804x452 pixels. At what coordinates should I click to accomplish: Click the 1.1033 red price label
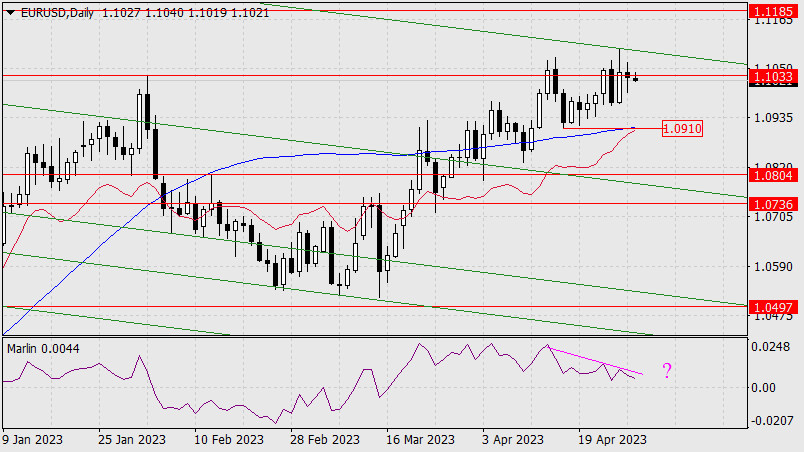pos(773,76)
